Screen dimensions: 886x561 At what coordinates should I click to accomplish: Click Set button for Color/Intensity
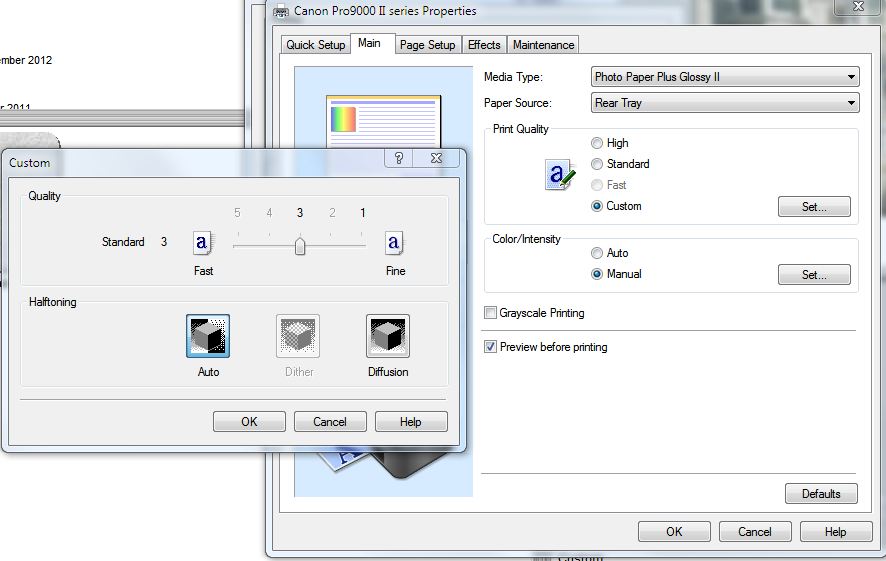click(814, 275)
